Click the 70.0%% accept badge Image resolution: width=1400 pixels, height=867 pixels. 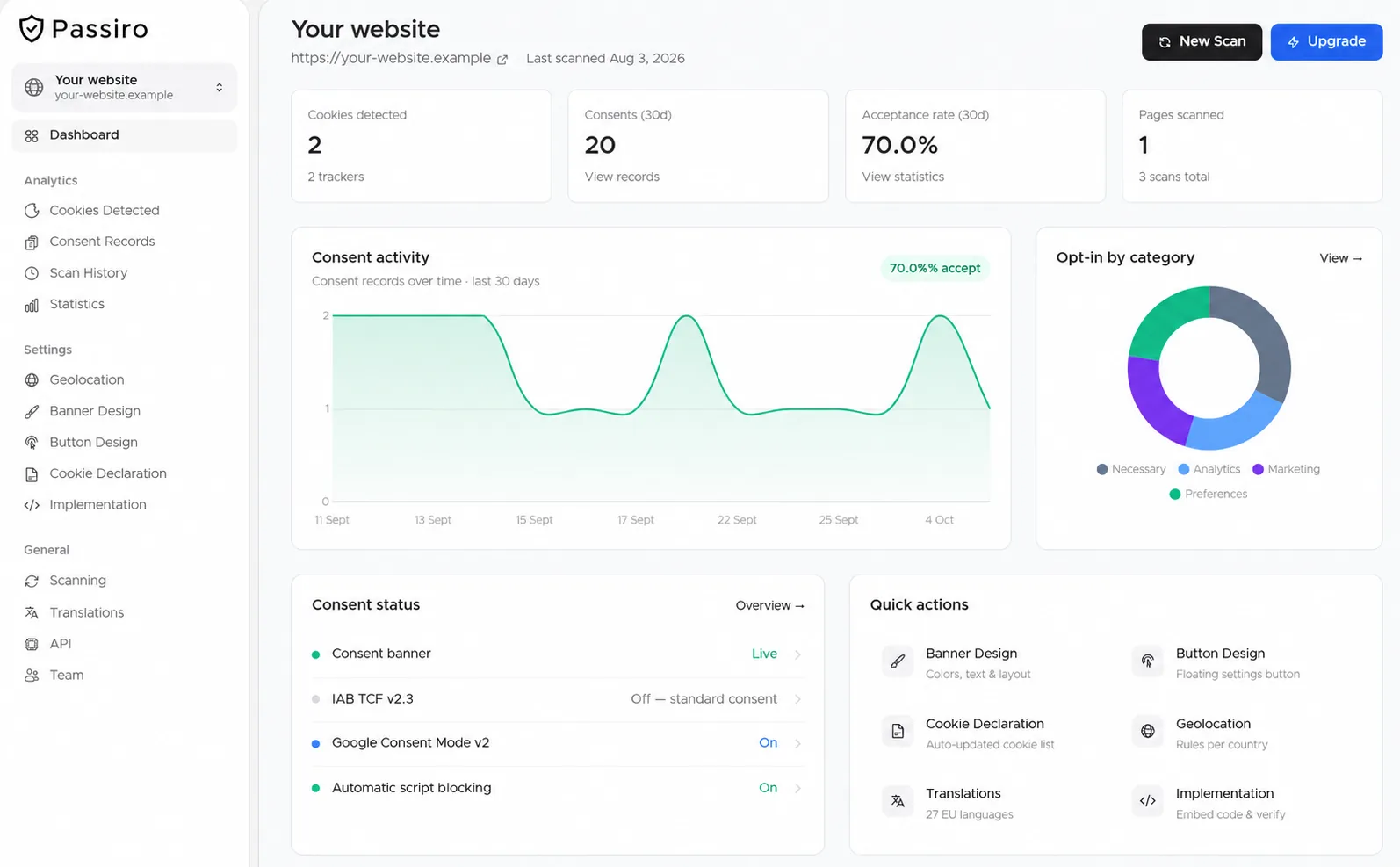(935, 268)
